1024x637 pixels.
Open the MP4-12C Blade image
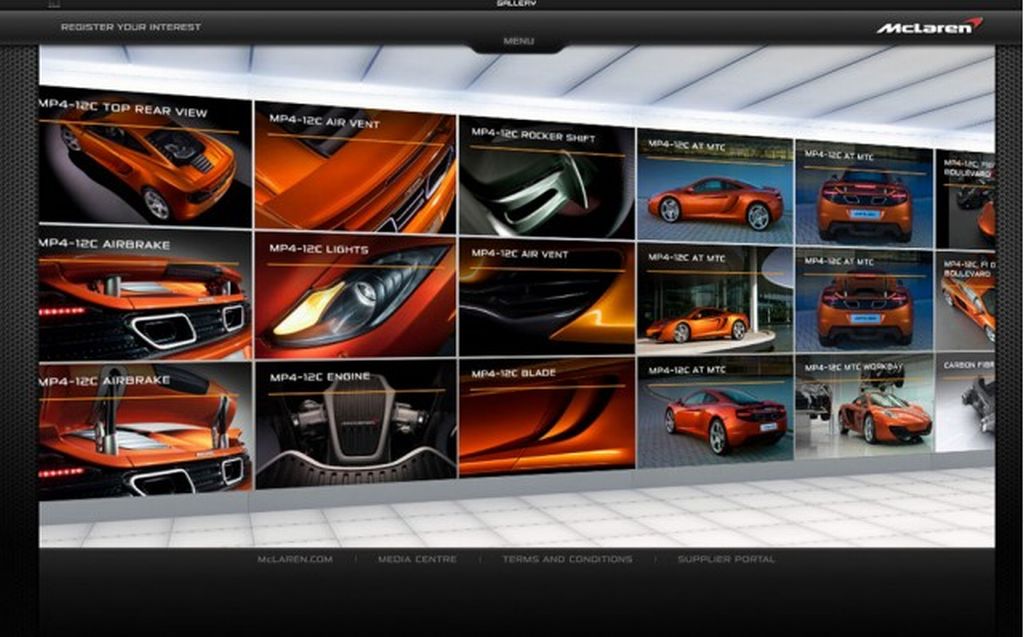point(547,416)
